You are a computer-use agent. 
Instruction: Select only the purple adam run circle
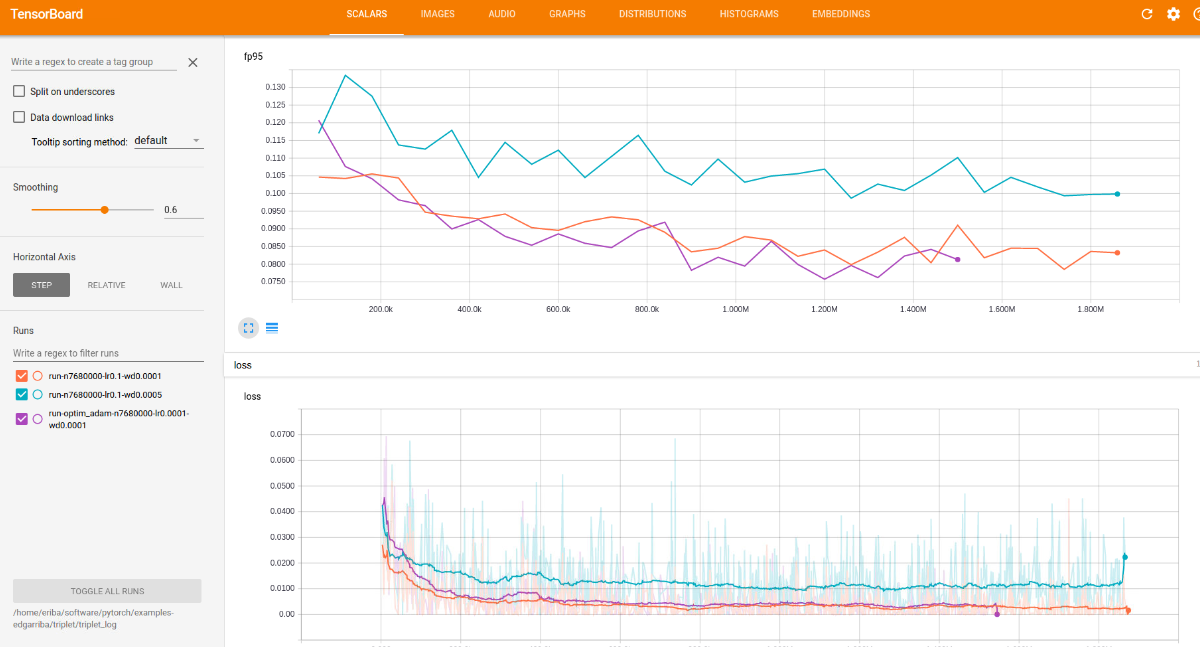tap(37, 419)
